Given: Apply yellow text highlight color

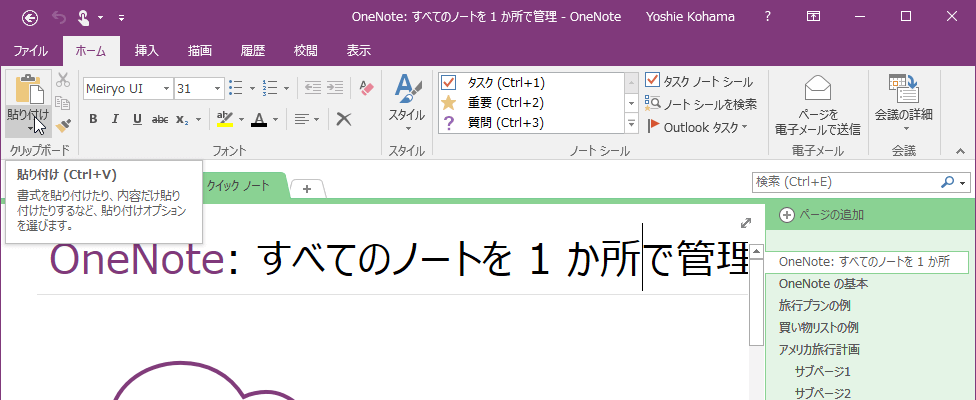Looking at the screenshot, I should coord(225,119).
